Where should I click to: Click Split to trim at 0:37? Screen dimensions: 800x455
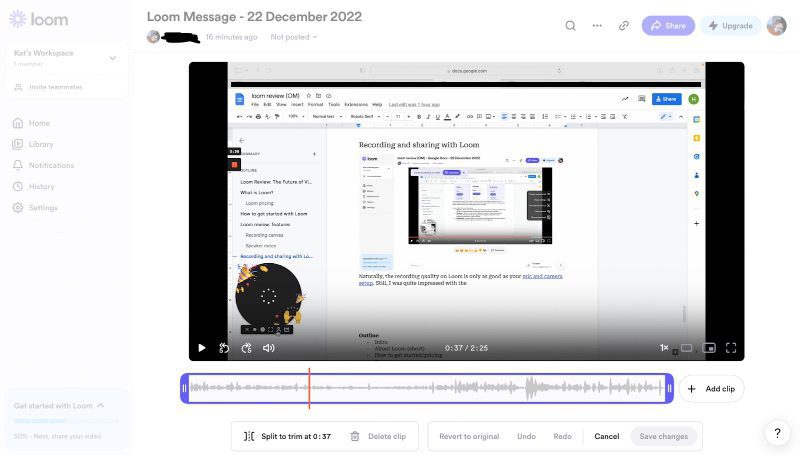pyautogui.click(x=288, y=436)
